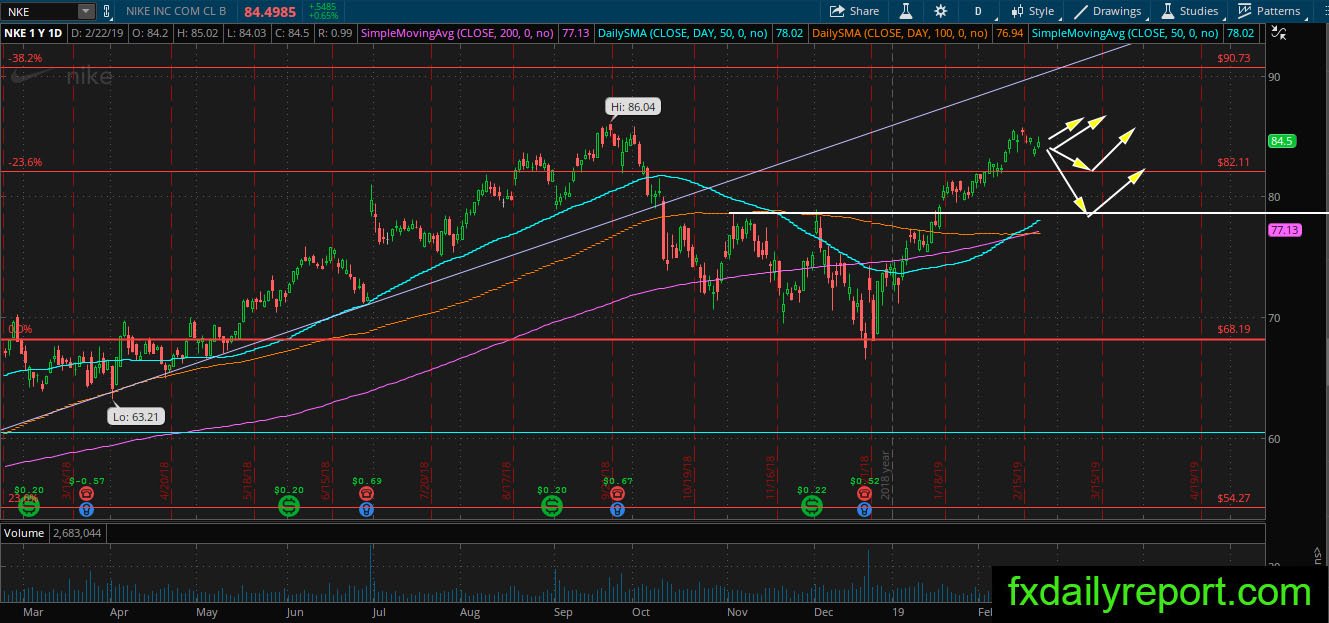Click the blue lightbulb icon under $-0.57
Viewport: 1329px width, 623px height.
point(87,508)
